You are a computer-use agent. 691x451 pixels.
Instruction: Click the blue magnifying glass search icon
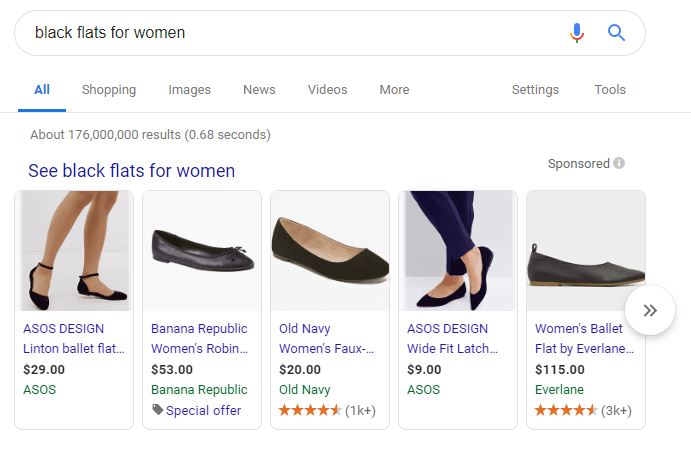click(616, 33)
